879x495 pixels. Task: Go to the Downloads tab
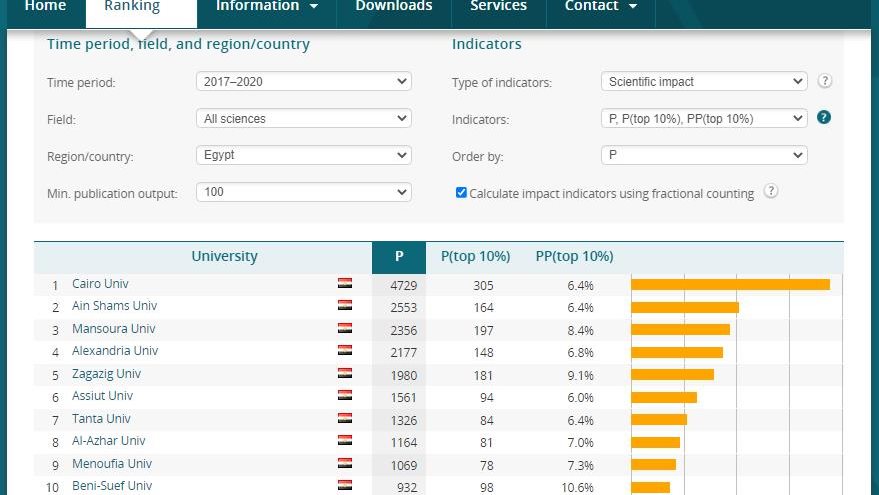(x=393, y=7)
